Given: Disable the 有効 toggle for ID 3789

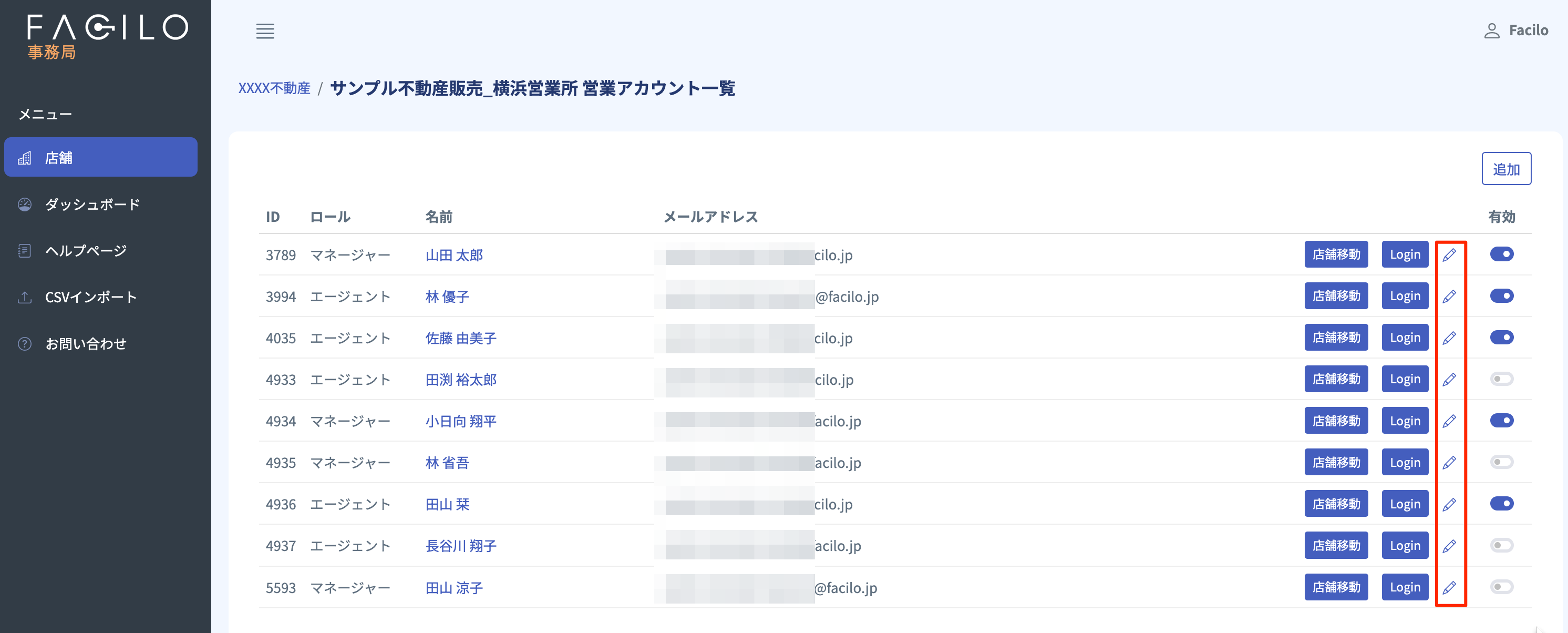Looking at the screenshot, I should 1502,254.
